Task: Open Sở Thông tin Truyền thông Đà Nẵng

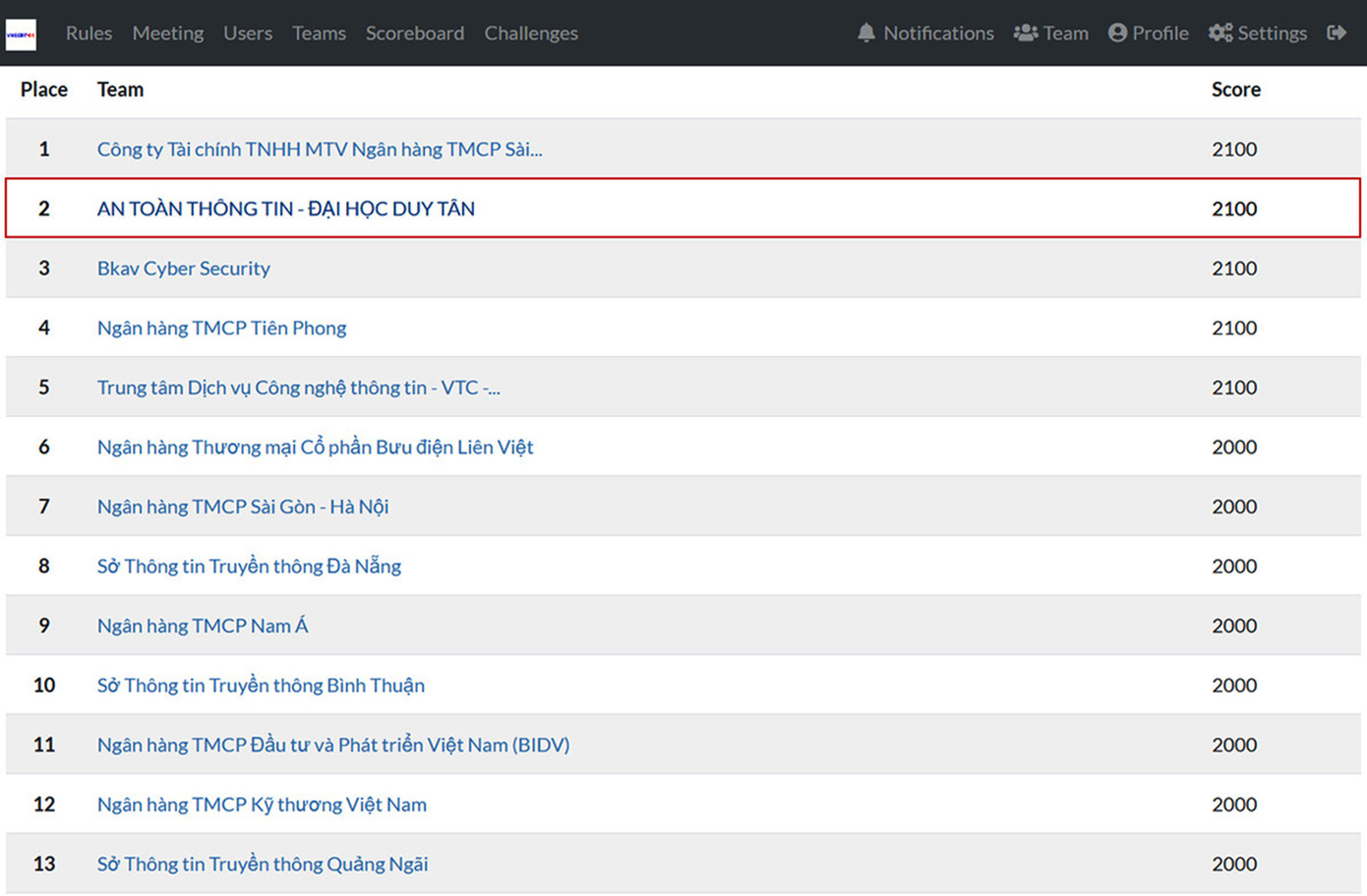Action: coord(249,567)
